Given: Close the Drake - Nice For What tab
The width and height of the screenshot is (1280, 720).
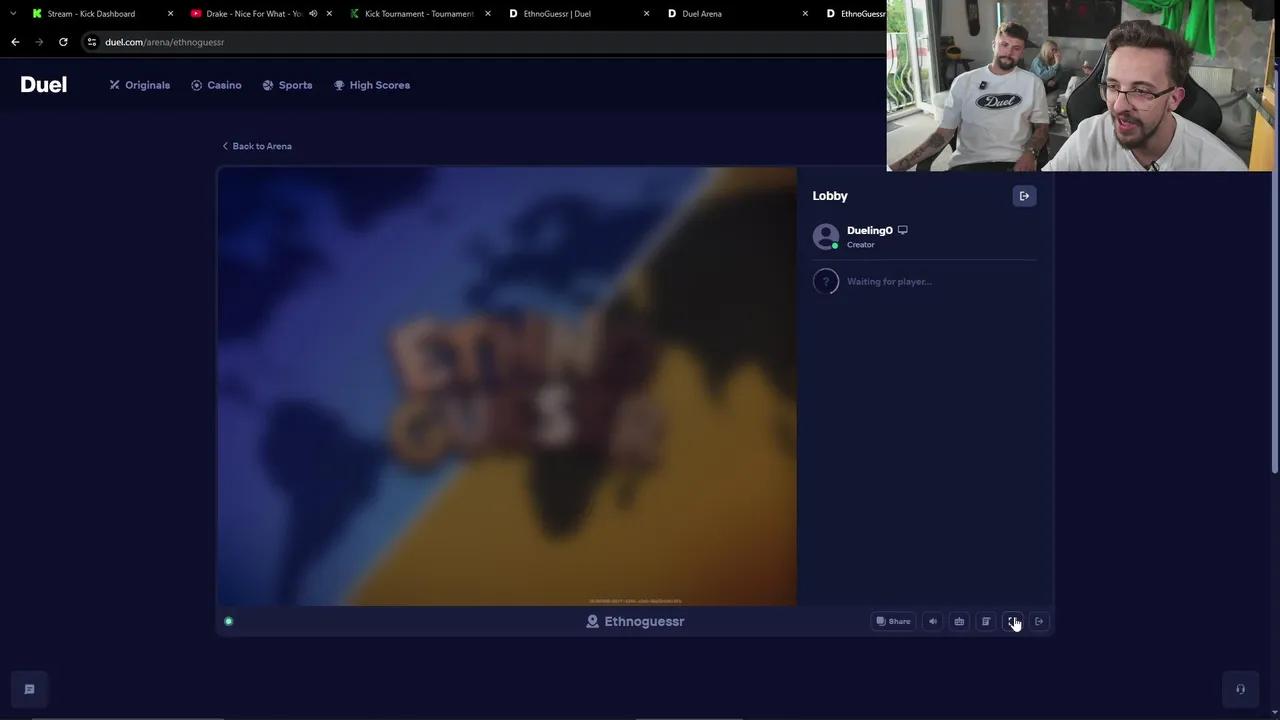Looking at the screenshot, I should (329, 14).
